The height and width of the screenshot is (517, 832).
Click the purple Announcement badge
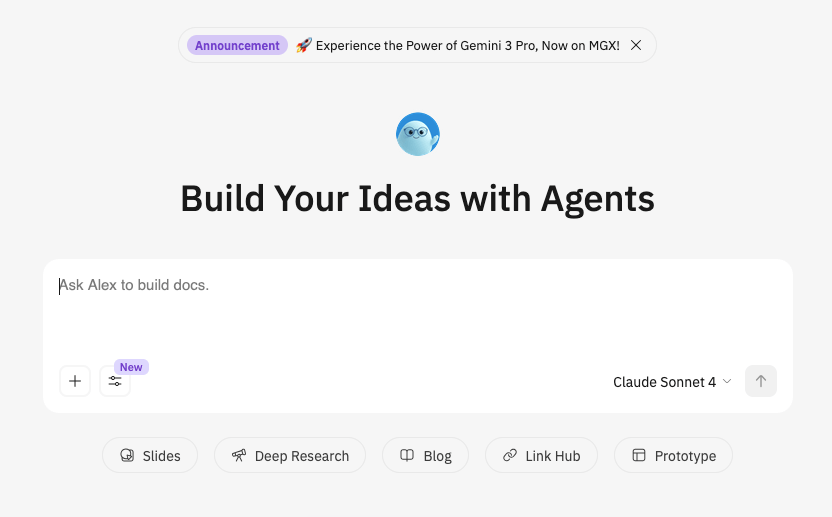pyautogui.click(x=237, y=46)
